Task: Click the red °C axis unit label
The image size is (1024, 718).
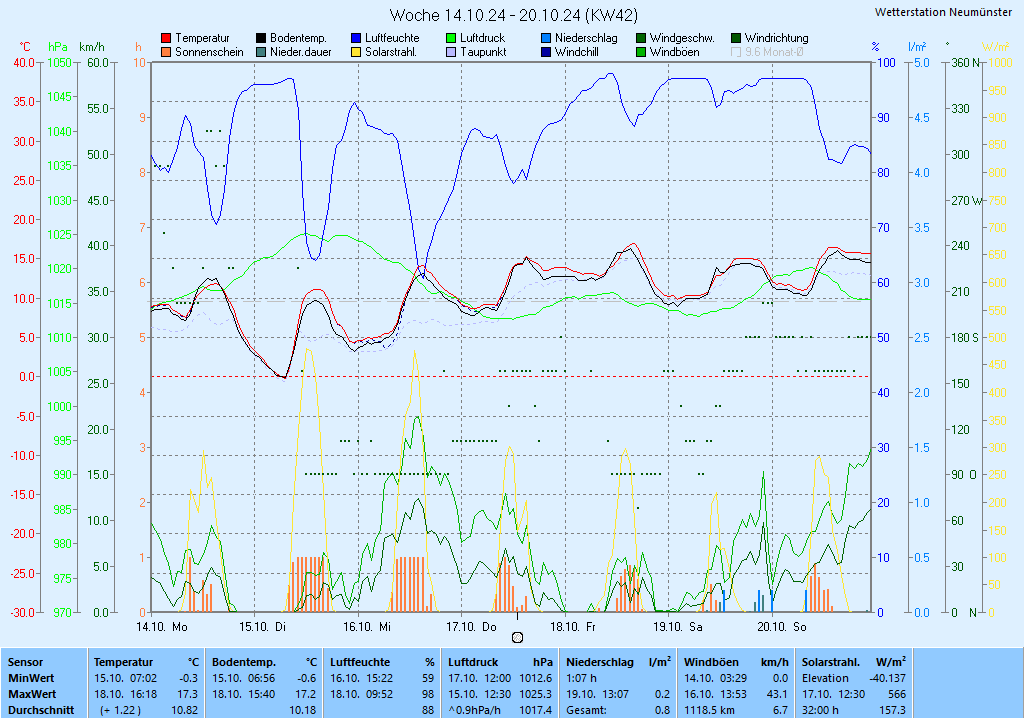Action: (x=25, y=47)
